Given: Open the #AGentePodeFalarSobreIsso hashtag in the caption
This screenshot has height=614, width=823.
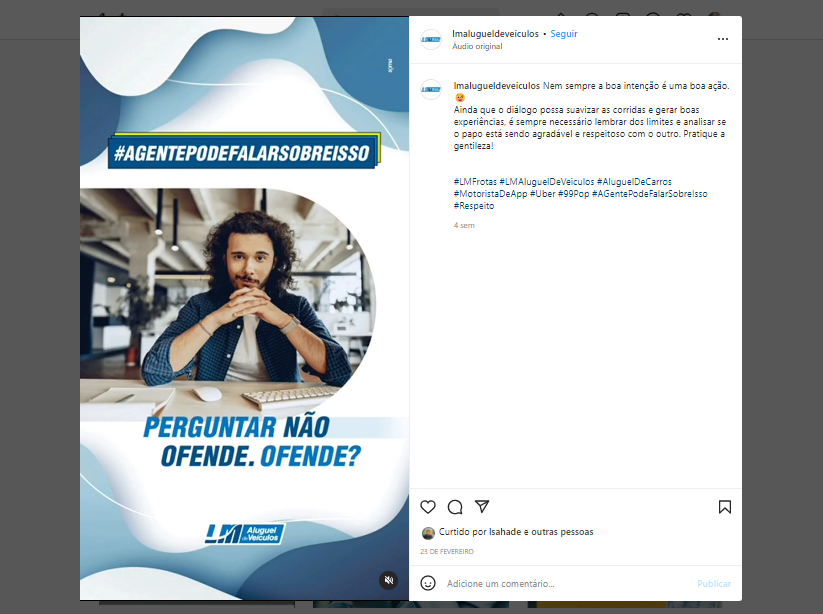Looking at the screenshot, I should click(x=649, y=194).
